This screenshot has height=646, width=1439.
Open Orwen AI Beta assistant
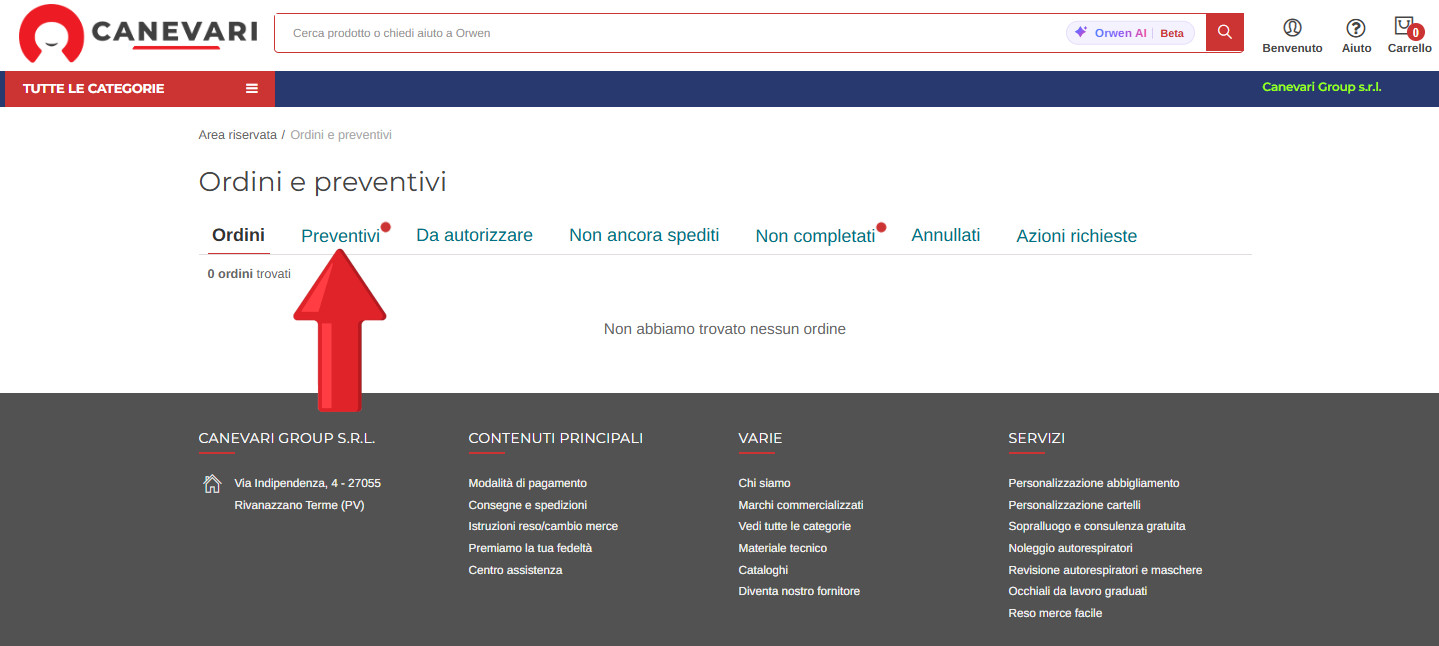pos(1130,33)
